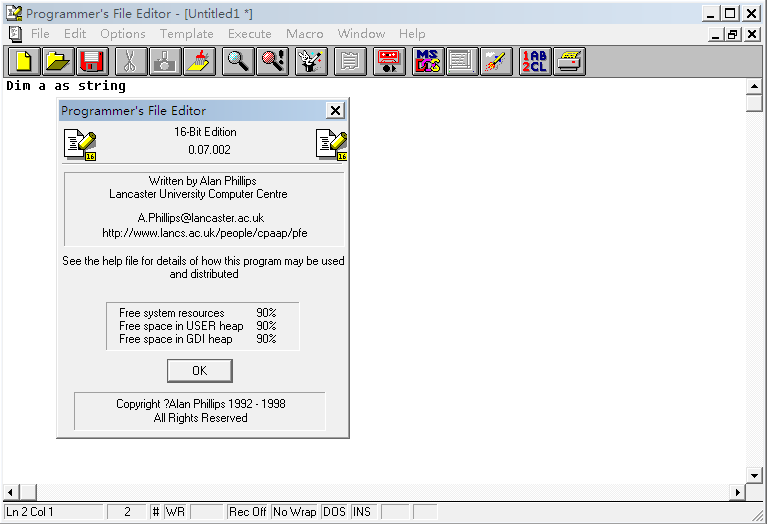Open the File menu

click(x=40, y=33)
